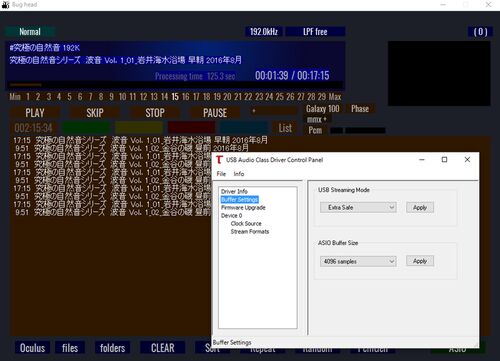Open the List button
This screenshot has height=361, width=500.
tap(285, 128)
